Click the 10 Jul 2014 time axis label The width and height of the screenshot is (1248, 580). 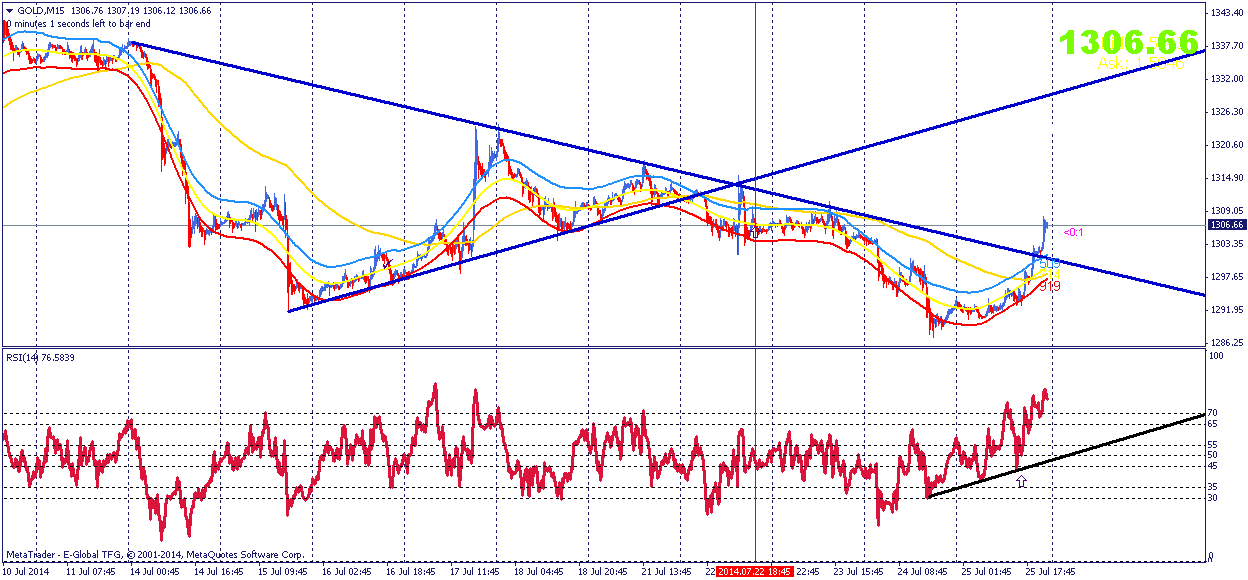tap(27, 572)
